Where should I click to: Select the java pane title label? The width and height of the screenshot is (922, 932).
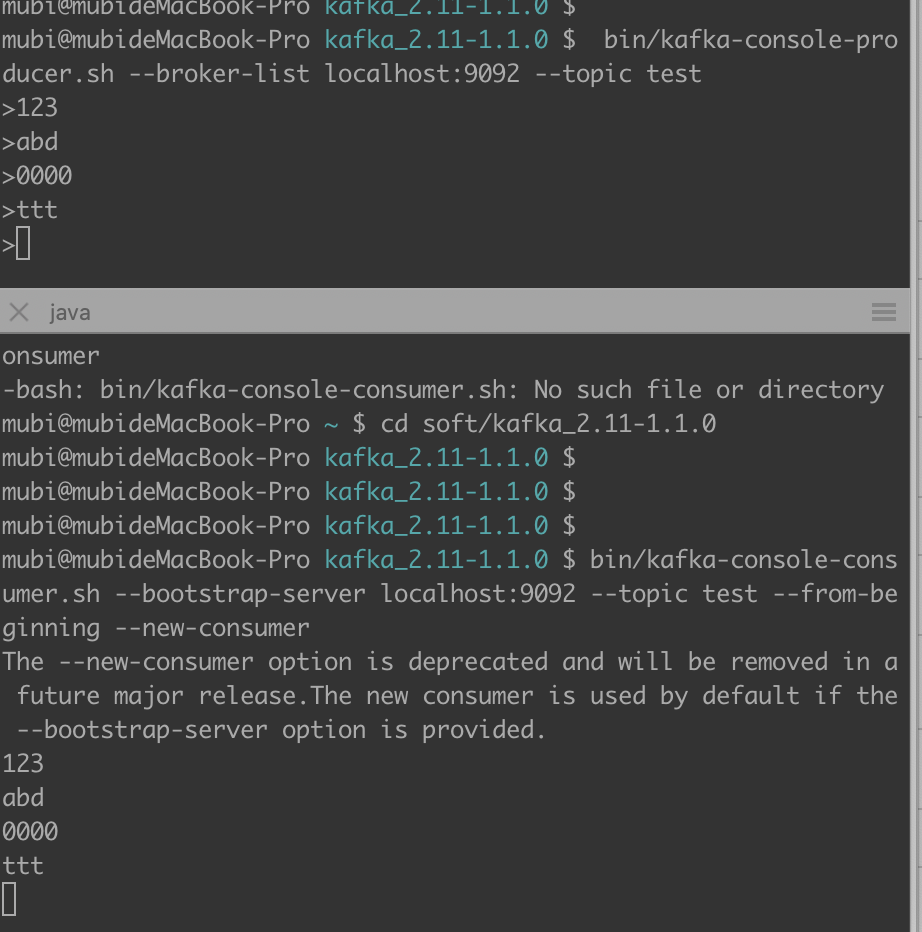pos(70,313)
